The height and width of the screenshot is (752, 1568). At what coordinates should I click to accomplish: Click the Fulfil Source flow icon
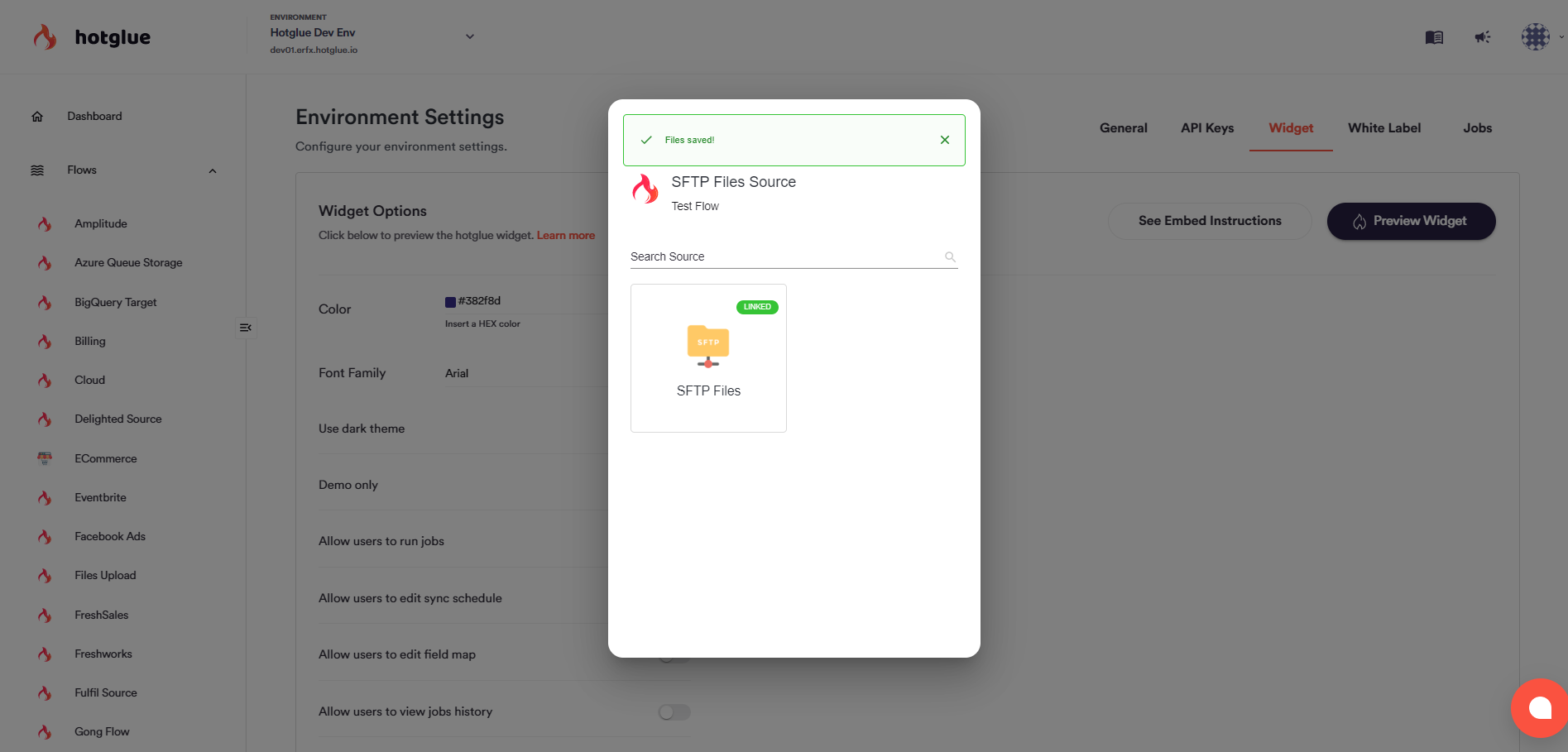click(x=45, y=693)
